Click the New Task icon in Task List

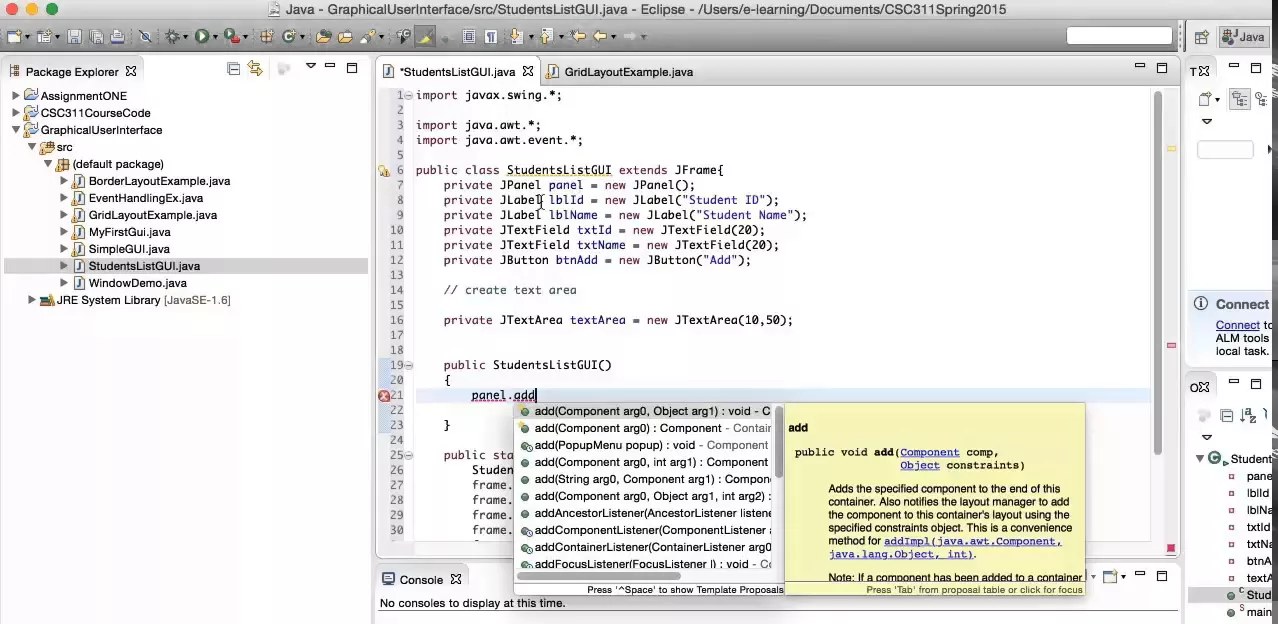(1205, 100)
